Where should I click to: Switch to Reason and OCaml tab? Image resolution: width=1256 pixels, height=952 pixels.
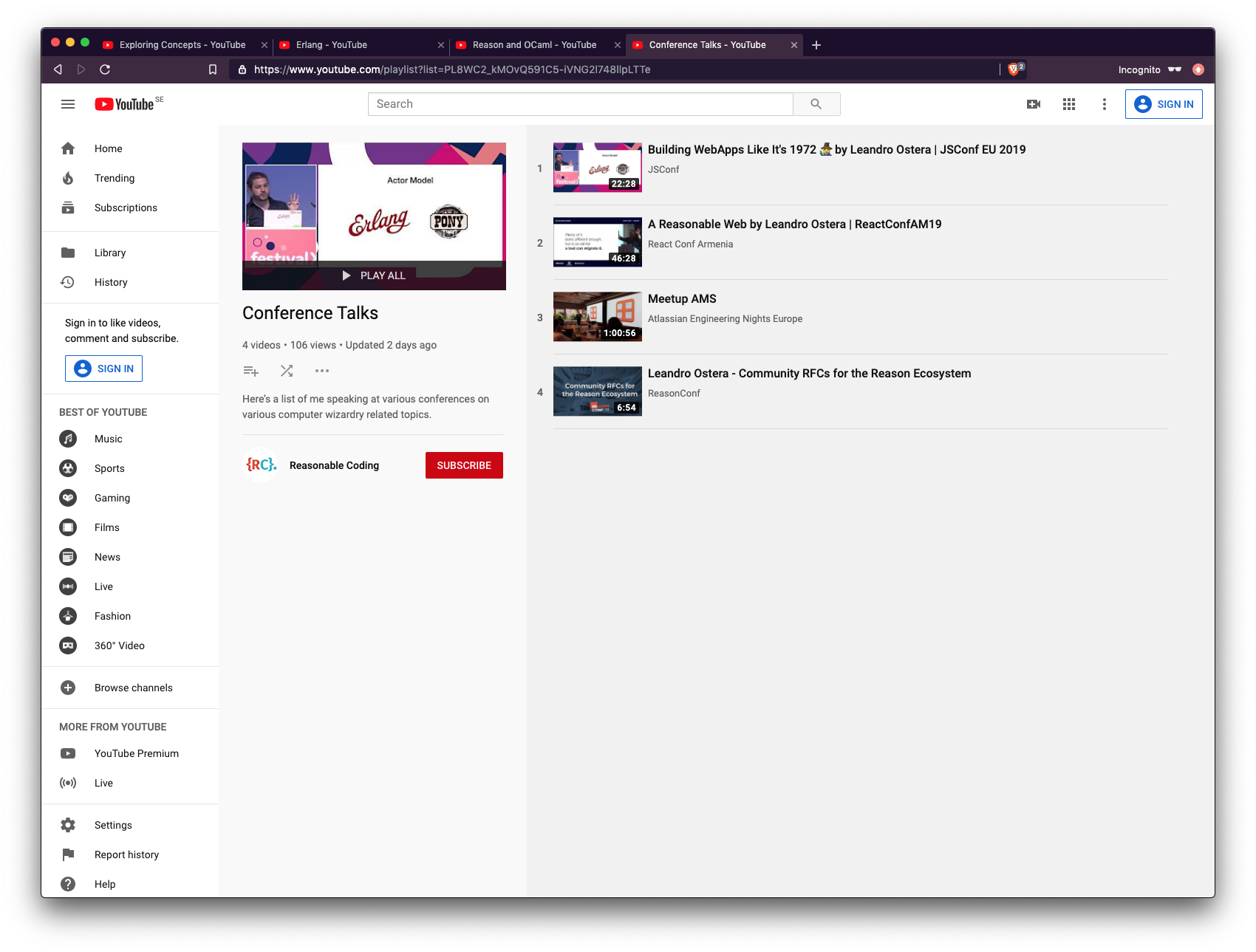537,45
